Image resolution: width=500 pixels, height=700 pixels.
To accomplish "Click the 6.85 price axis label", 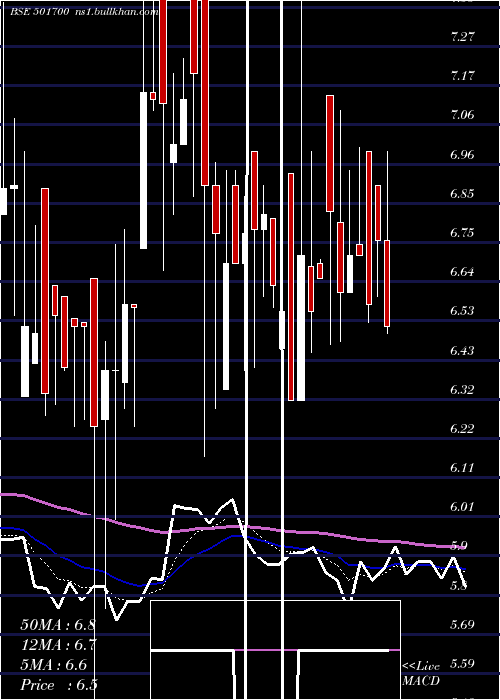I will (462, 194).
